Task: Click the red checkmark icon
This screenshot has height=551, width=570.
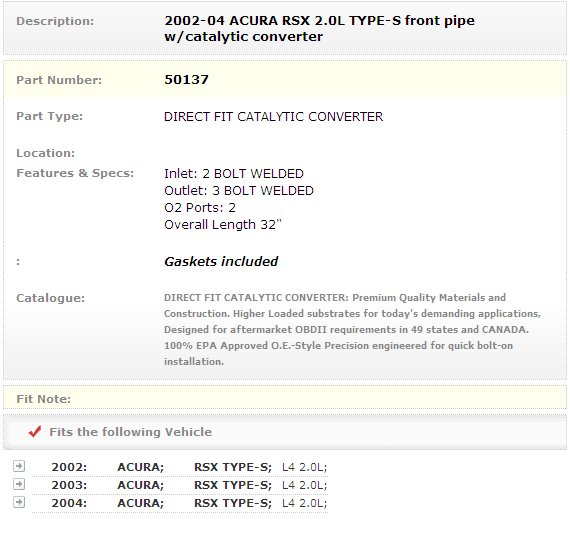Action: coord(35,431)
